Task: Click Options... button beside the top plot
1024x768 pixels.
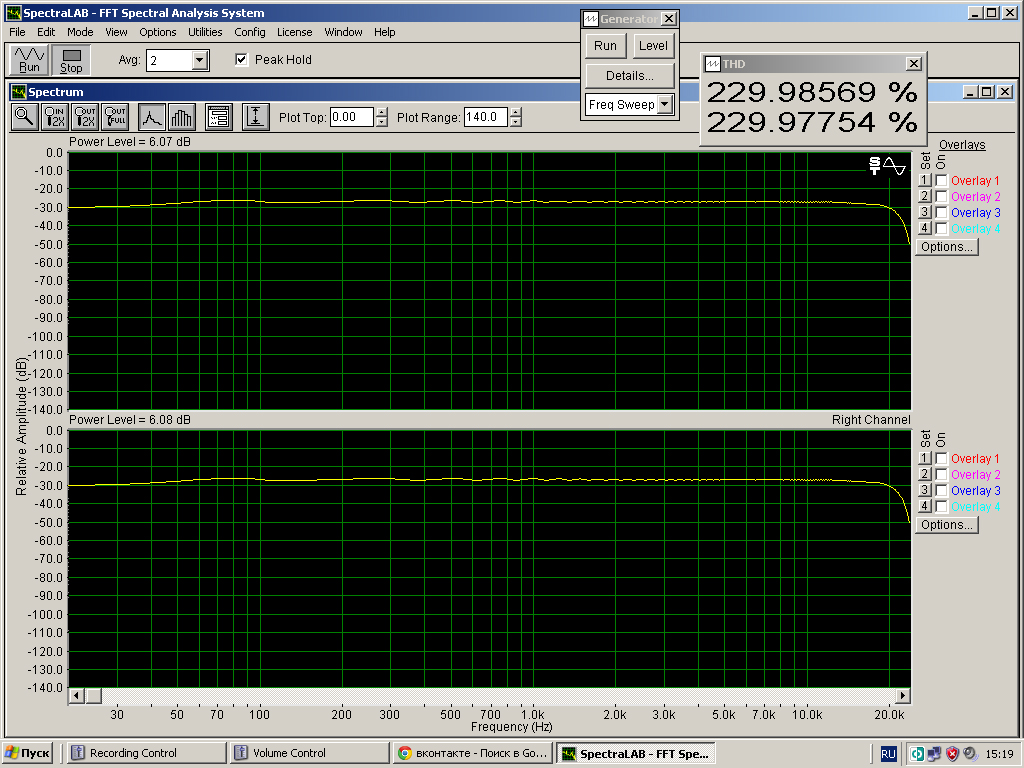Action: [946, 247]
